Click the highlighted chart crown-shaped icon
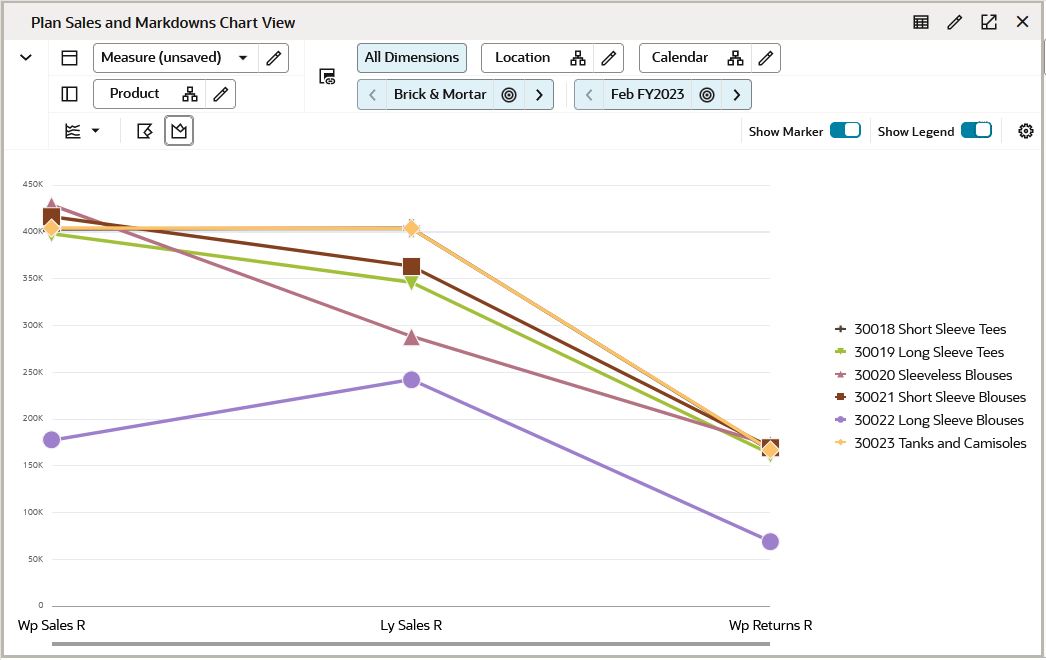 179,131
